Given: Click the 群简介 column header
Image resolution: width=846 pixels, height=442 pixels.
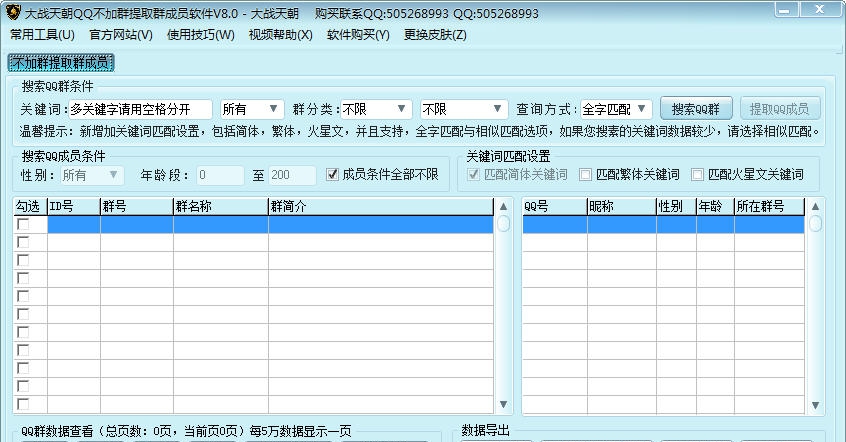Looking at the screenshot, I should coord(381,206).
